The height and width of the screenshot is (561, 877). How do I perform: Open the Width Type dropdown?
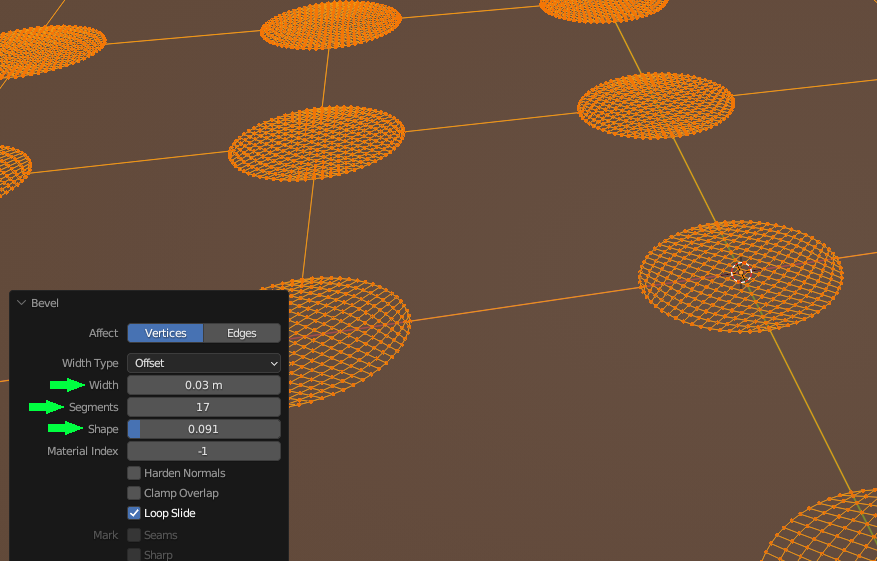pyautogui.click(x=204, y=363)
